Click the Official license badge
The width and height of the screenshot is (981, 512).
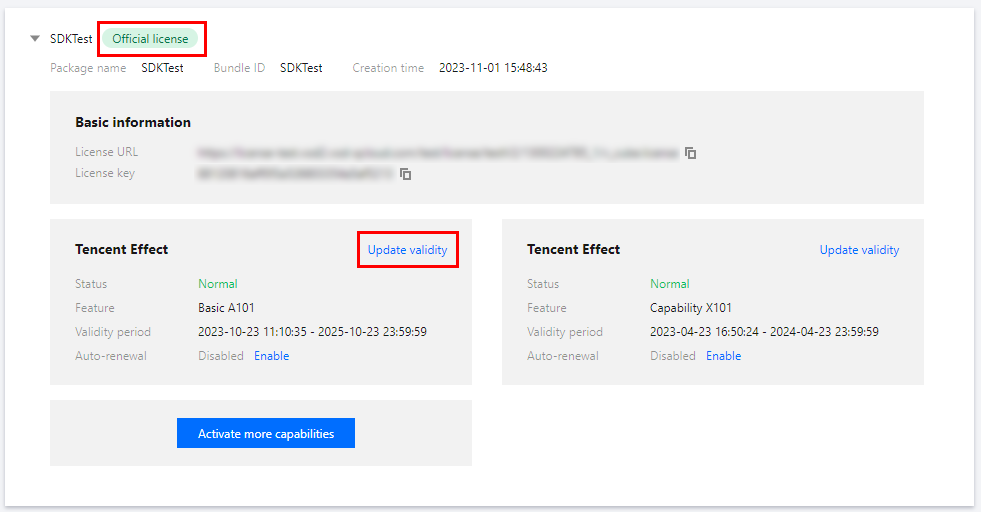coord(150,39)
